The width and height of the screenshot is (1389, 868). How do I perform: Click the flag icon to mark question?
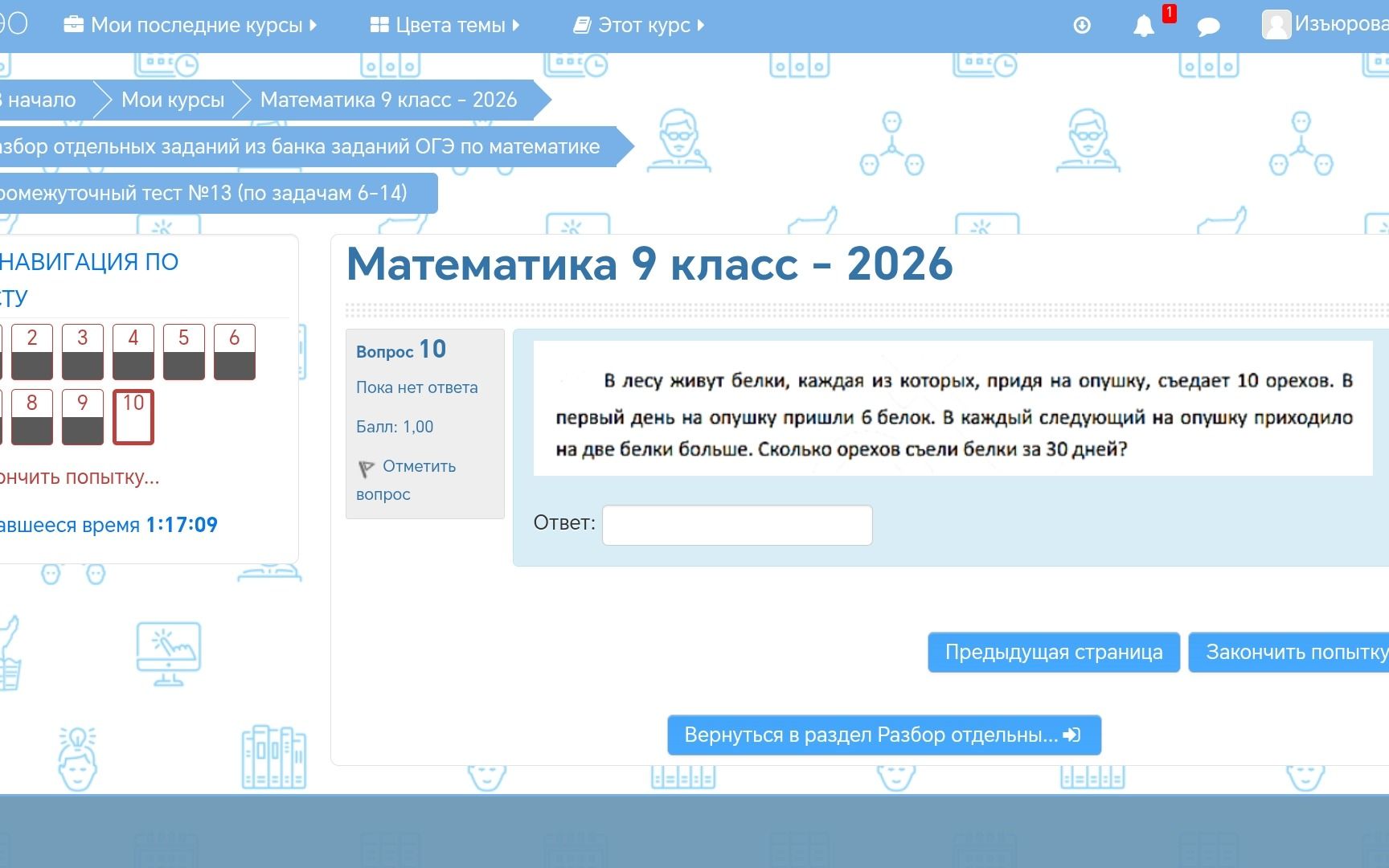(366, 468)
